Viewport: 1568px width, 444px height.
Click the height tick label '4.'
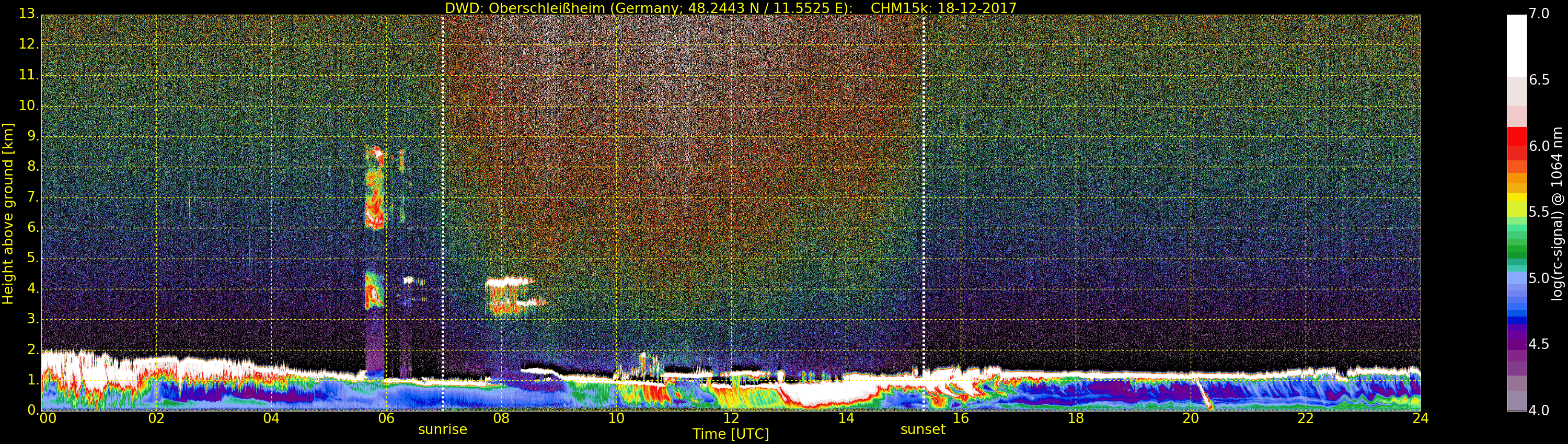[33, 288]
